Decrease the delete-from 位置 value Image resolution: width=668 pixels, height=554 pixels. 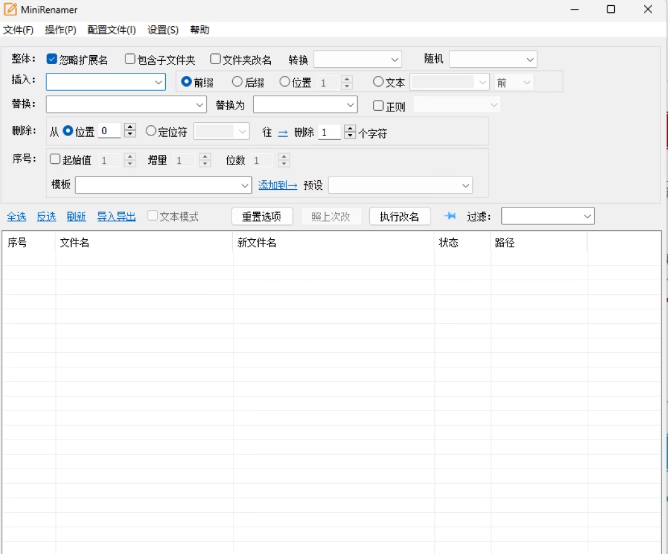[x=130, y=134]
